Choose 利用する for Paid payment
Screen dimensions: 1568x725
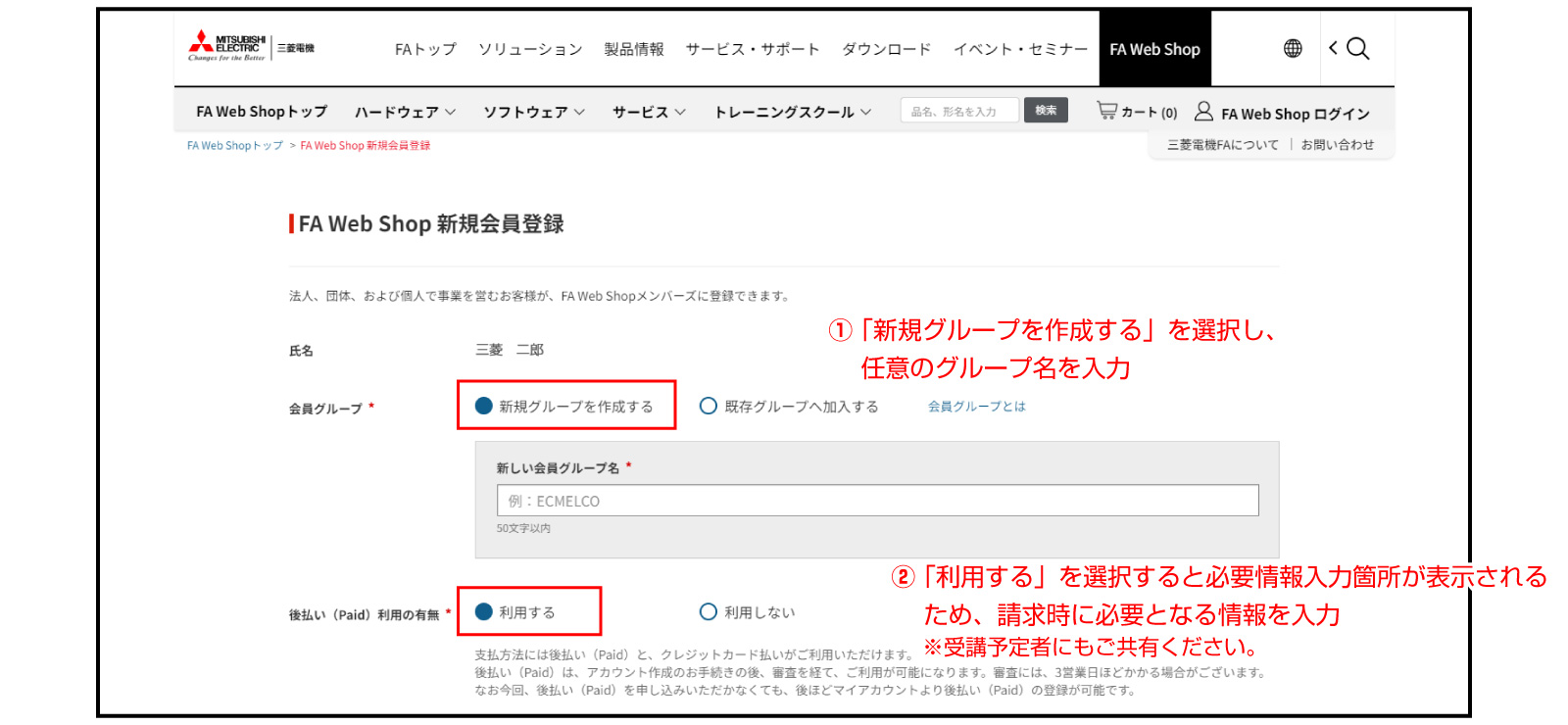(484, 611)
